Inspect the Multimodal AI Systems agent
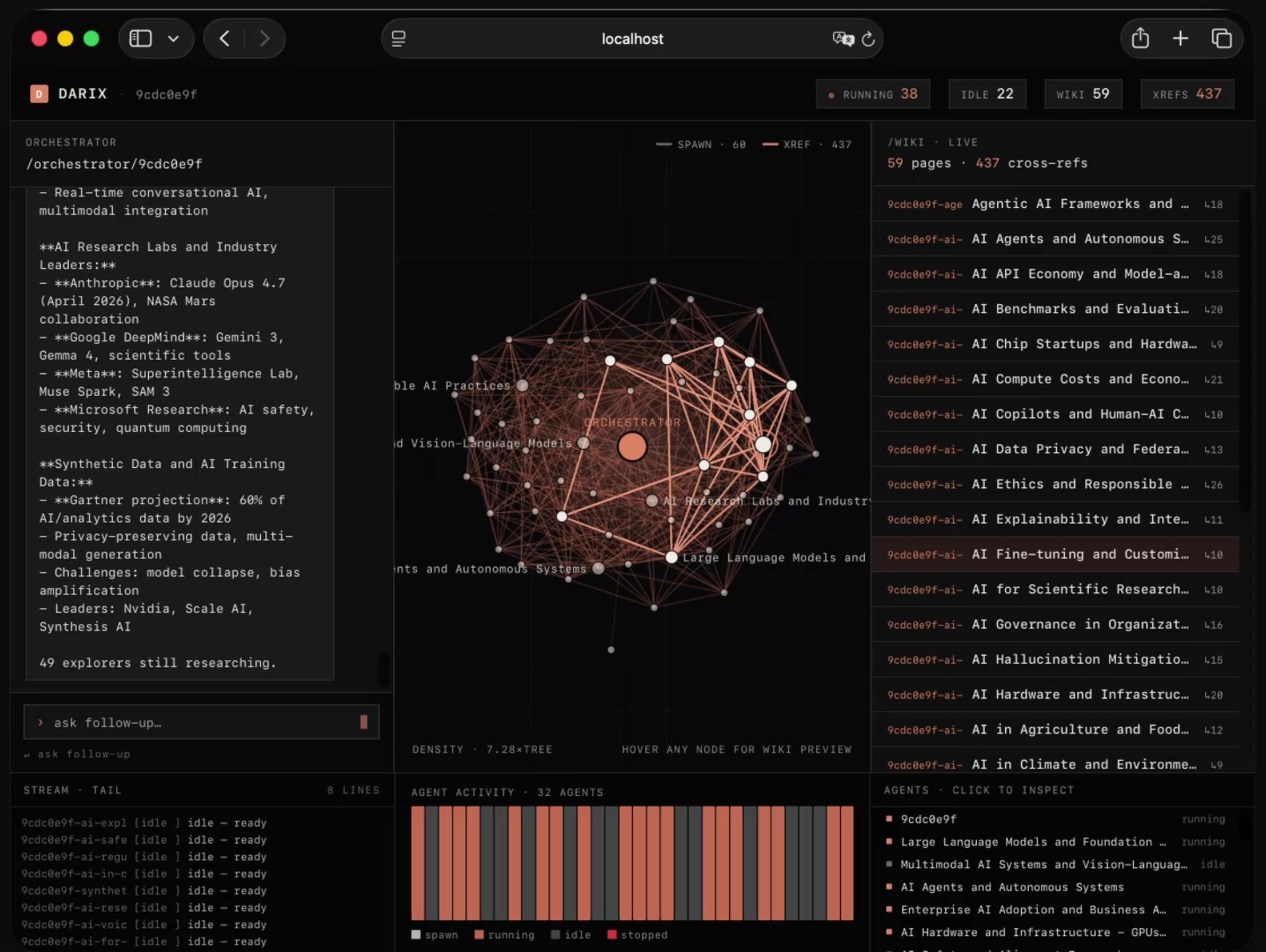1266x952 pixels. point(1043,865)
